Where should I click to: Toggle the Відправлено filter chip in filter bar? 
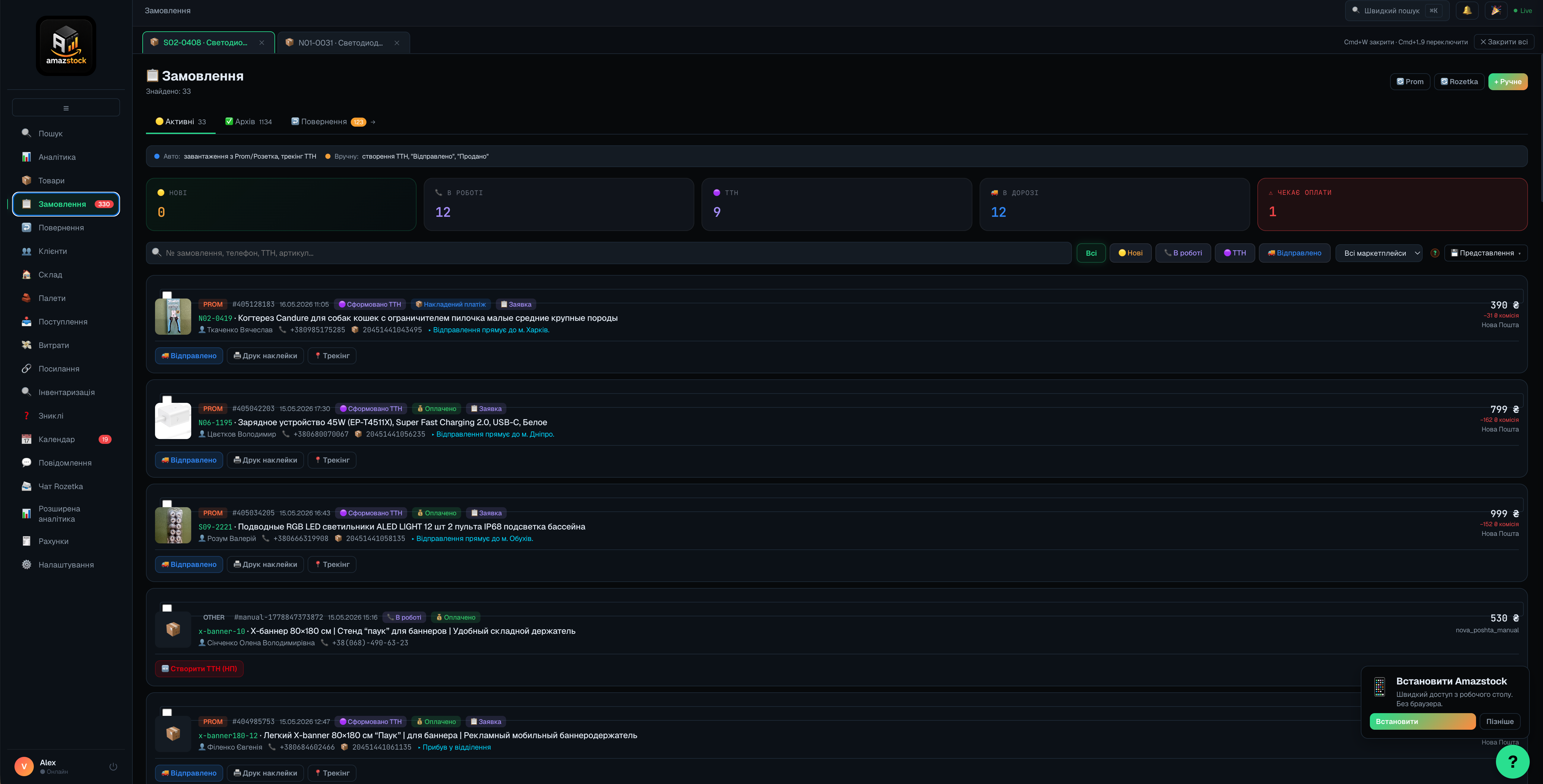1294,253
